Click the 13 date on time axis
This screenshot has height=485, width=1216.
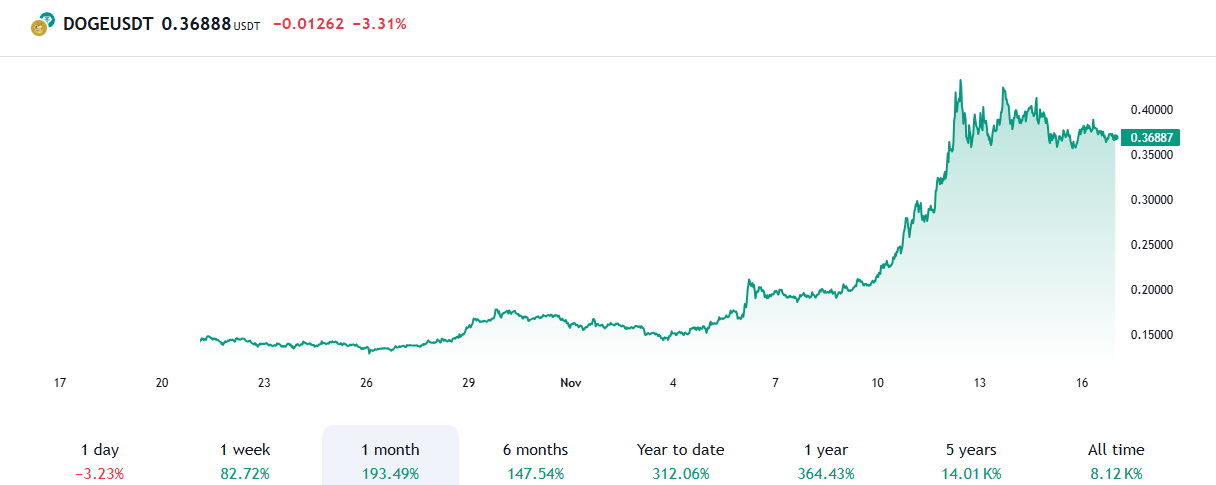point(980,383)
